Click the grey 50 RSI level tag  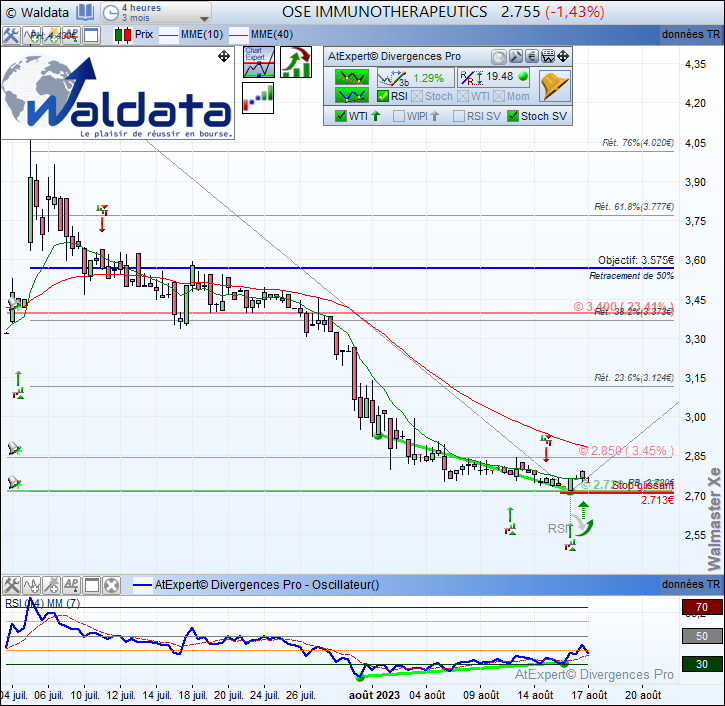pyautogui.click(x=702, y=636)
